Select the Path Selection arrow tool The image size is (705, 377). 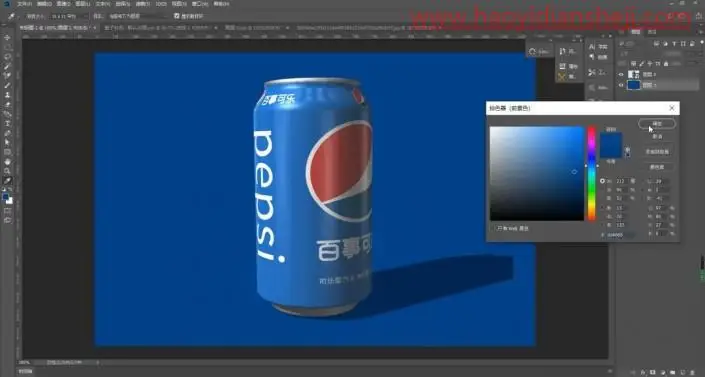pos(7,142)
